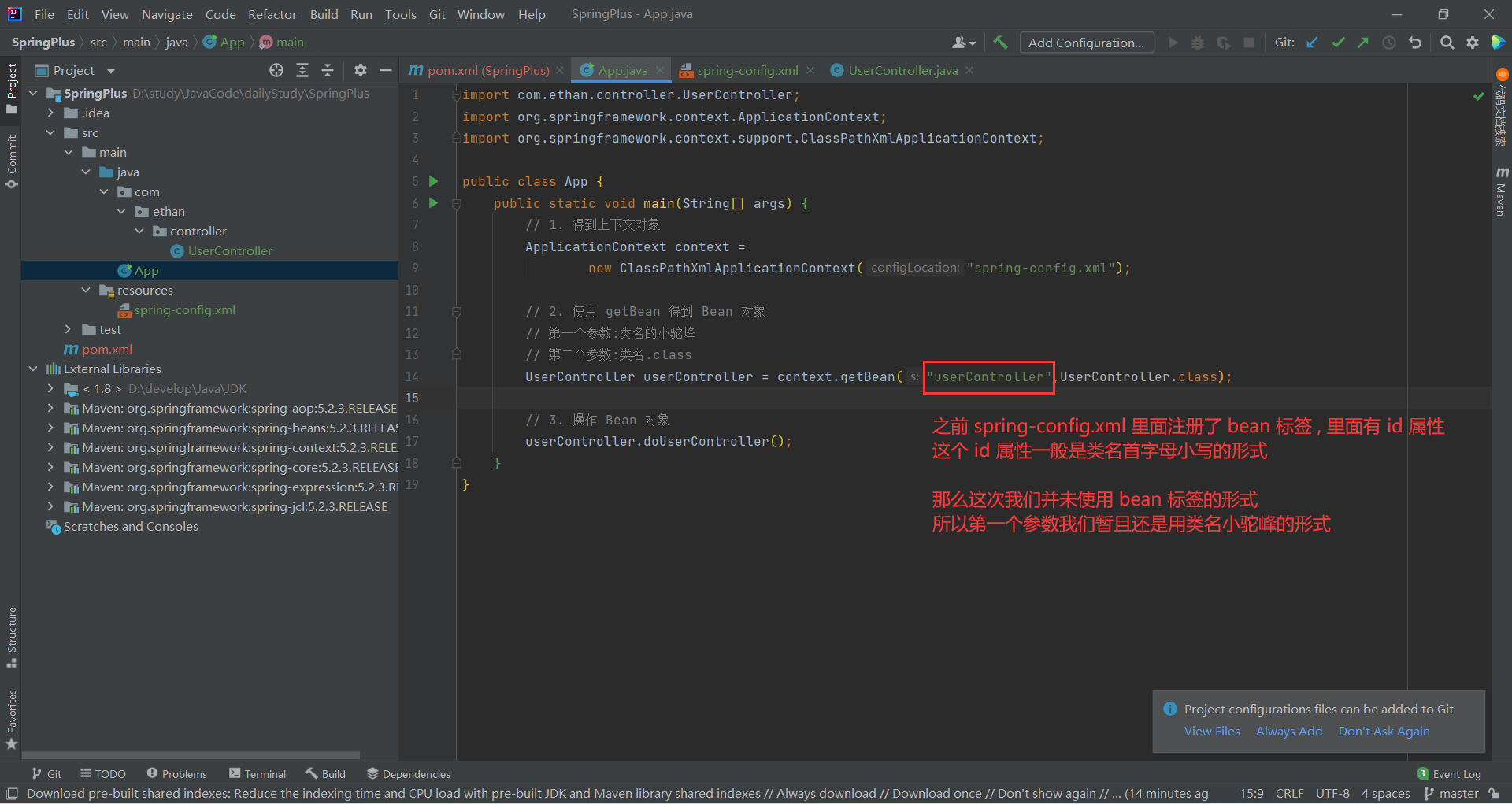Image resolution: width=1512 pixels, height=804 pixels.
Task: Click the Debug bug icon in toolbar
Action: [1198, 43]
